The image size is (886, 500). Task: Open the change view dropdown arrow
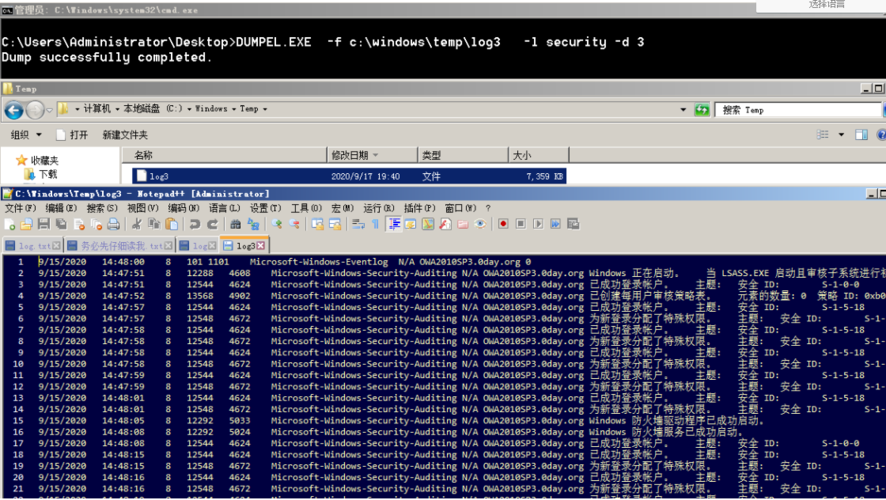point(841,134)
